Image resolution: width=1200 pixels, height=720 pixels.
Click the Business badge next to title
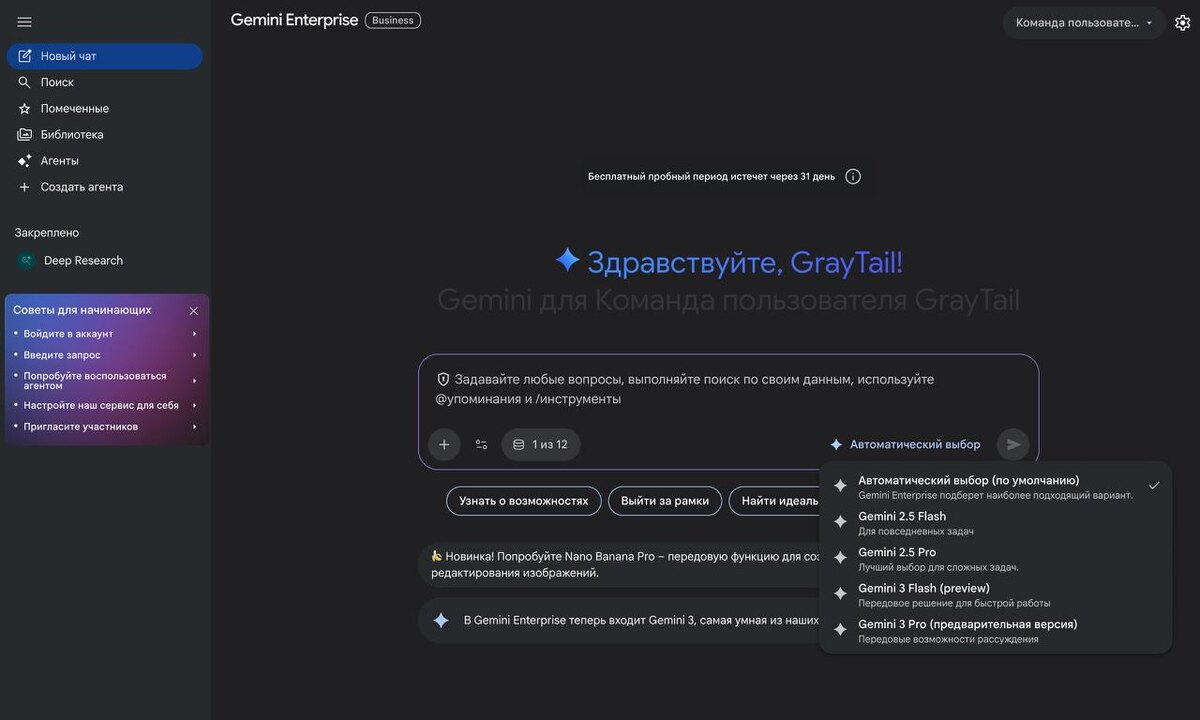pos(393,20)
